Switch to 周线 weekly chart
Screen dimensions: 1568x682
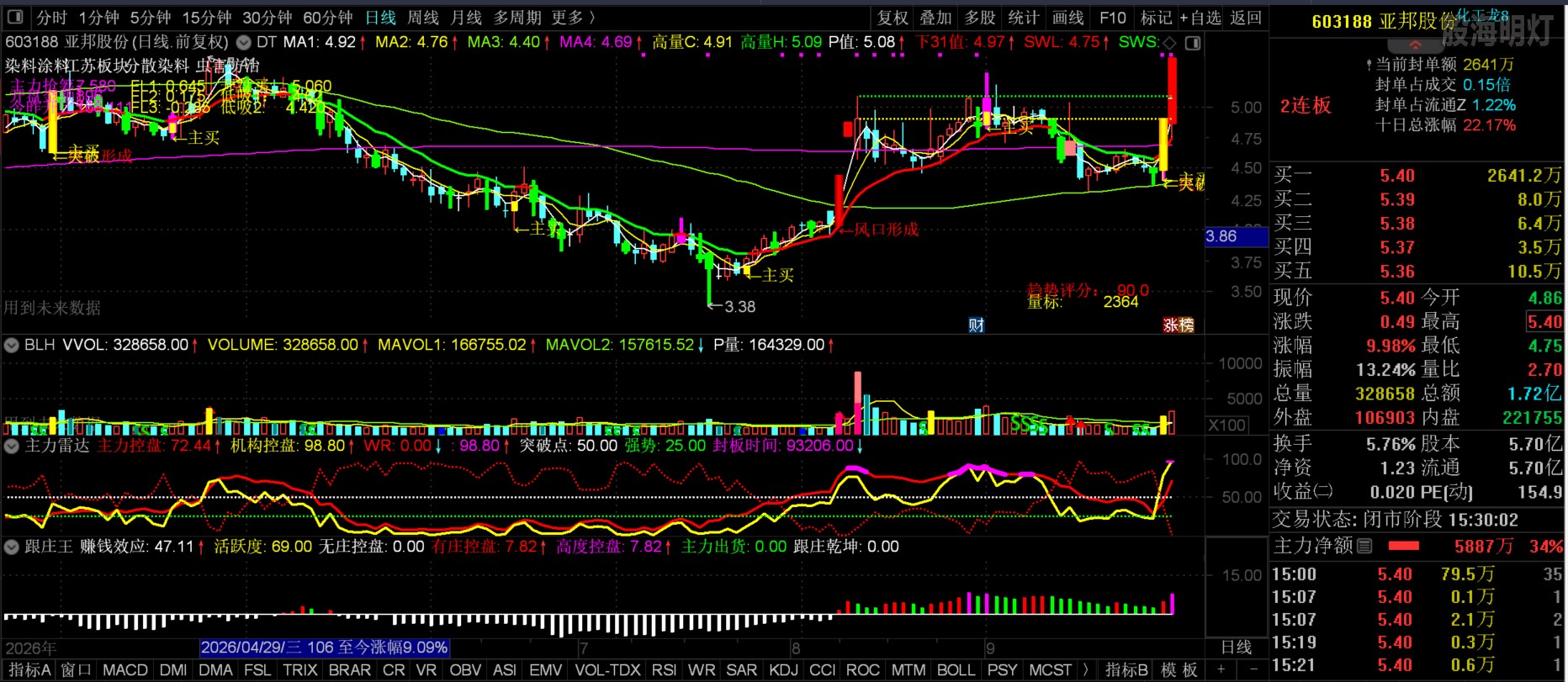(x=423, y=18)
